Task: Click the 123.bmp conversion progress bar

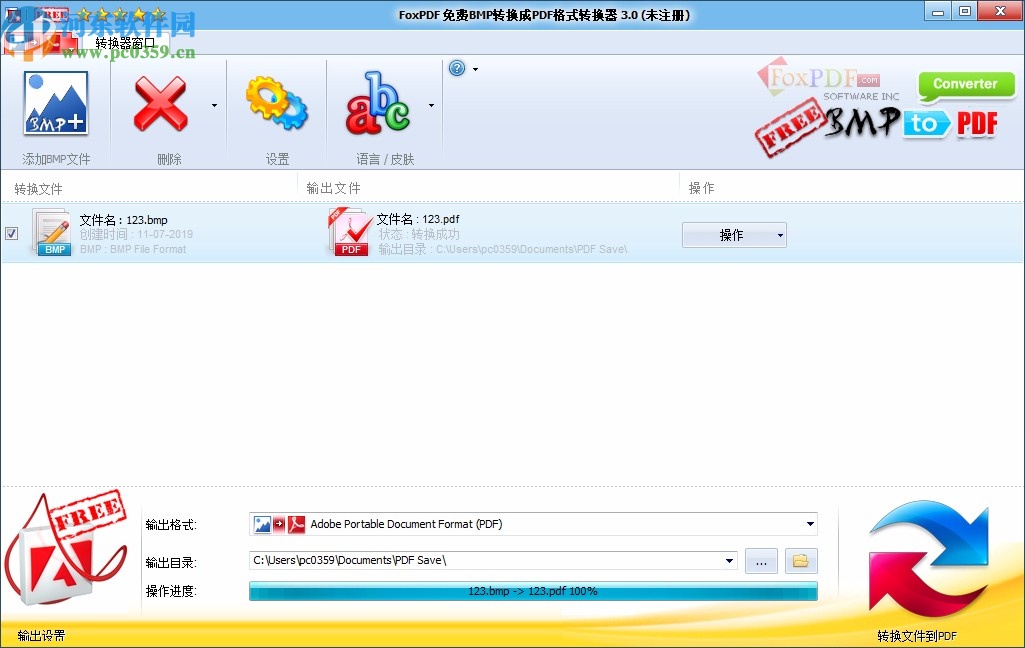Action: click(533, 591)
